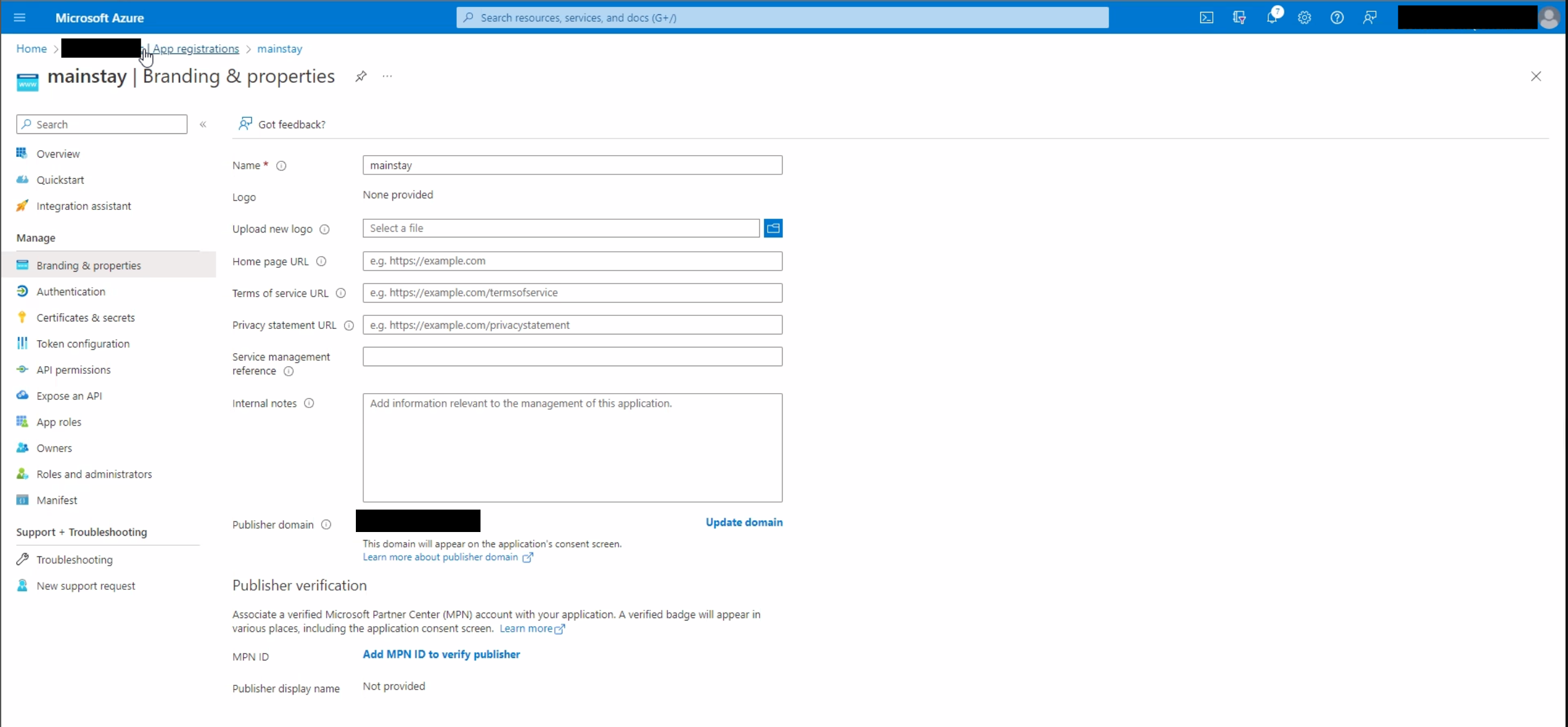Close the Branding & properties blade

click(x=1536, y=77)
